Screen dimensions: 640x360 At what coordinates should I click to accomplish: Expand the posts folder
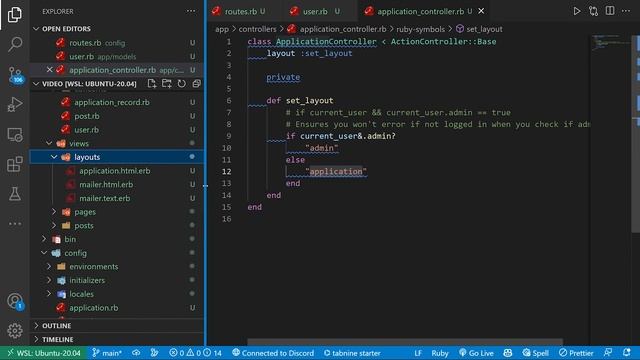pos(54,225)
